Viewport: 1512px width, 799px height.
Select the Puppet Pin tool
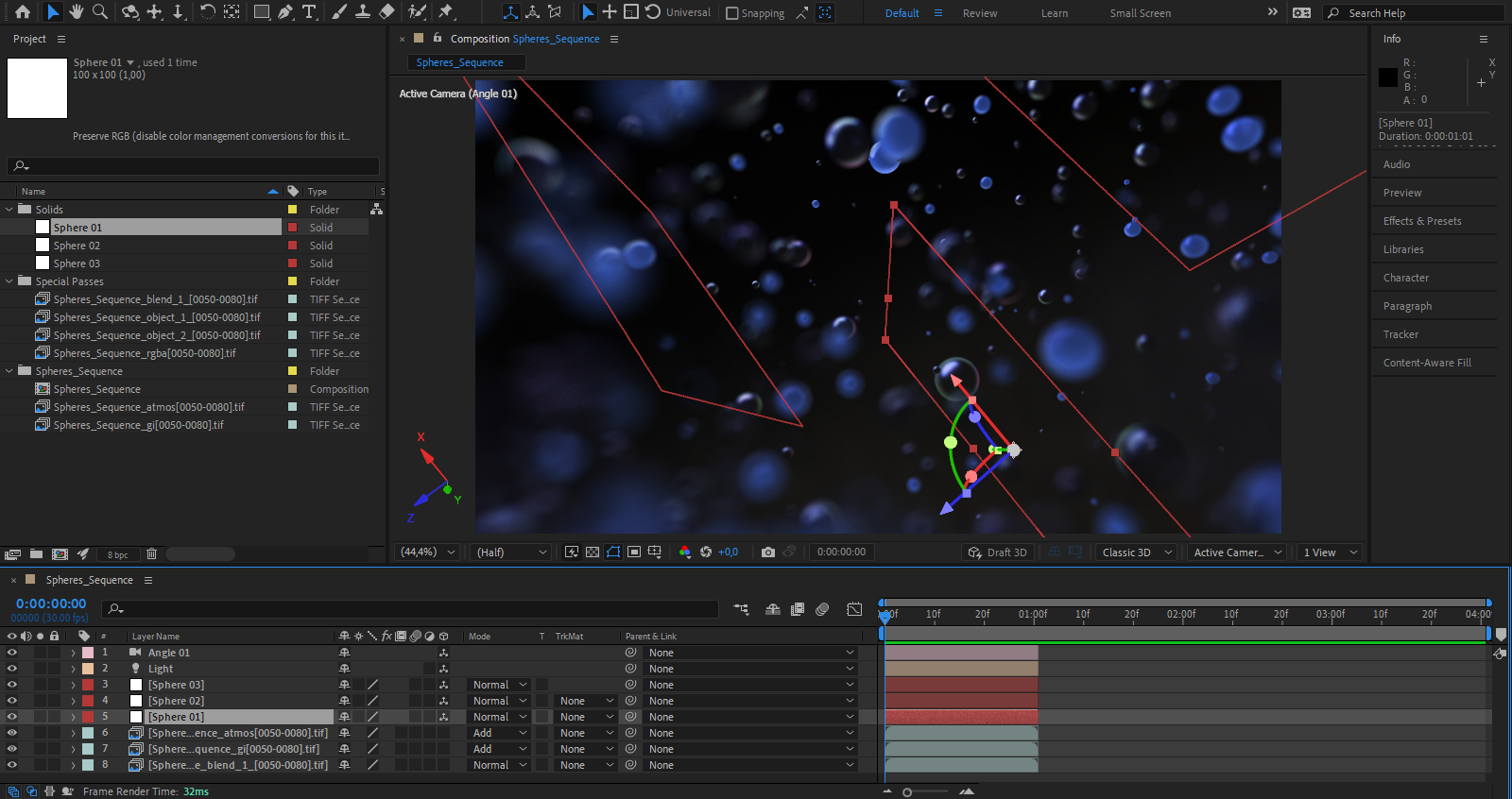(x=446, y=12)
